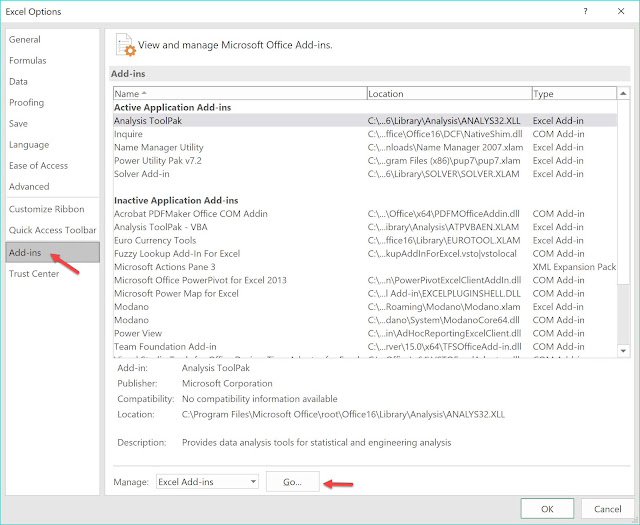Select Microsoft Office PowerPivot for Excel 2013
The width and height of the screenshot is (640, 525).
coord(365,280)
